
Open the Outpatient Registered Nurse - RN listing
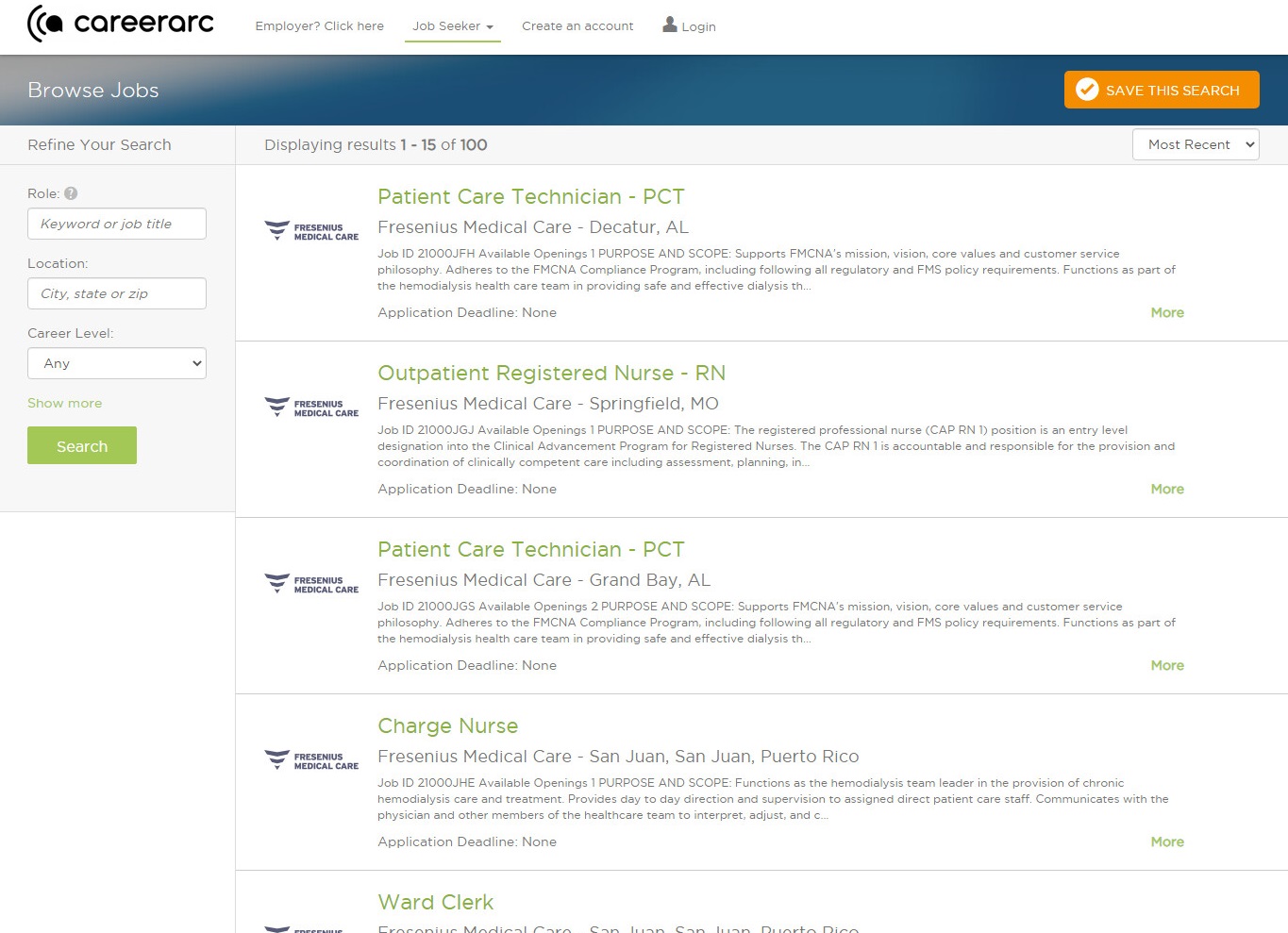(551, 374)
